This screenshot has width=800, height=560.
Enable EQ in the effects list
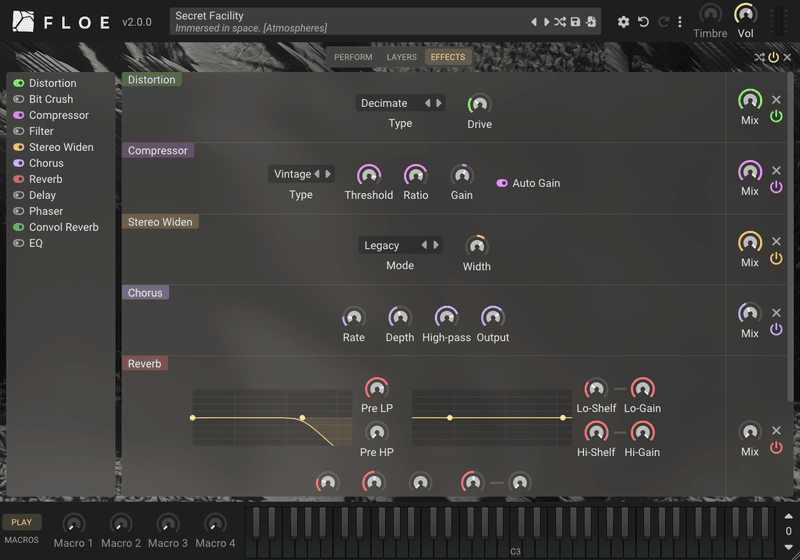click(x=18, y=243)
